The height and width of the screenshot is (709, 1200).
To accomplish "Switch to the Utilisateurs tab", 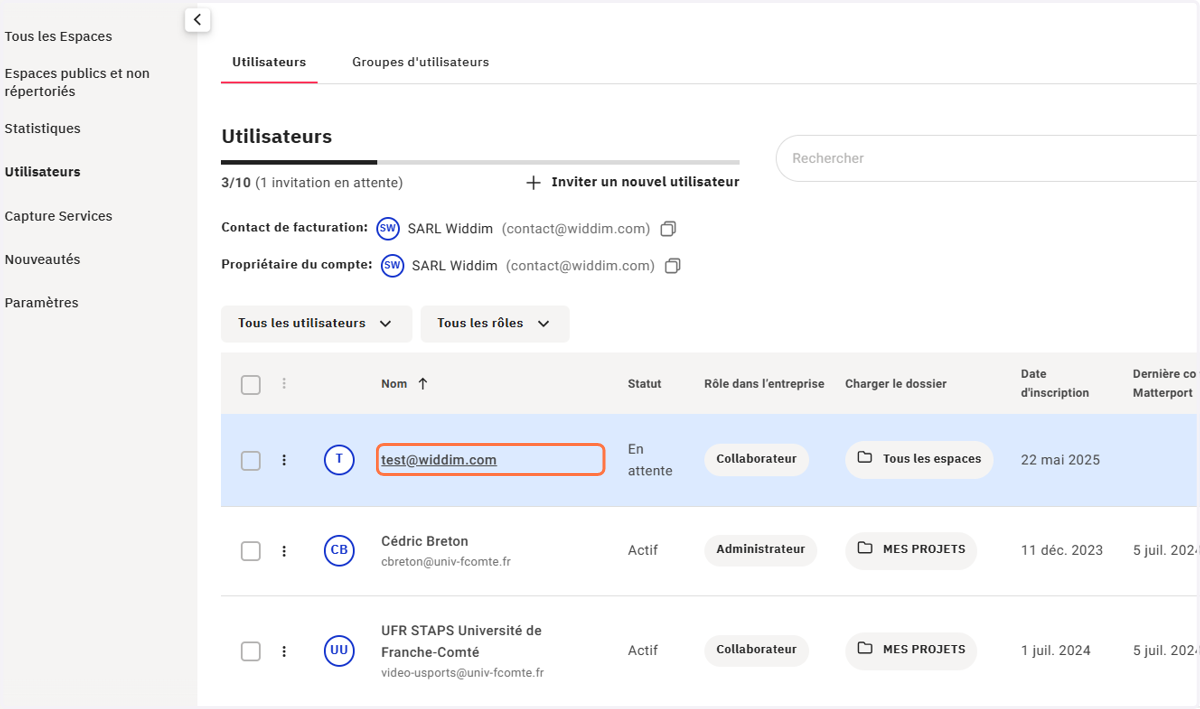I will point(269,62).
